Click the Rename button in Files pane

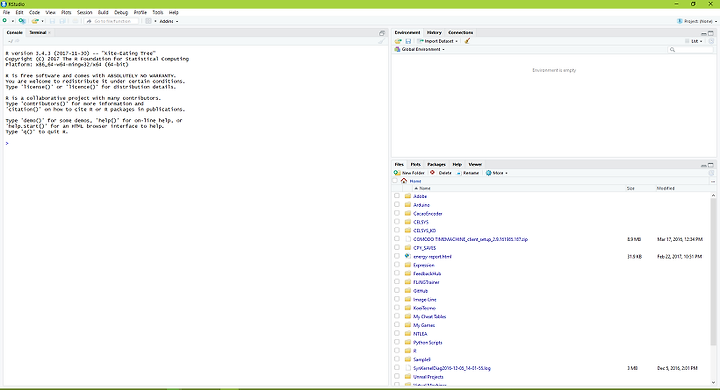tap(467, 173)
